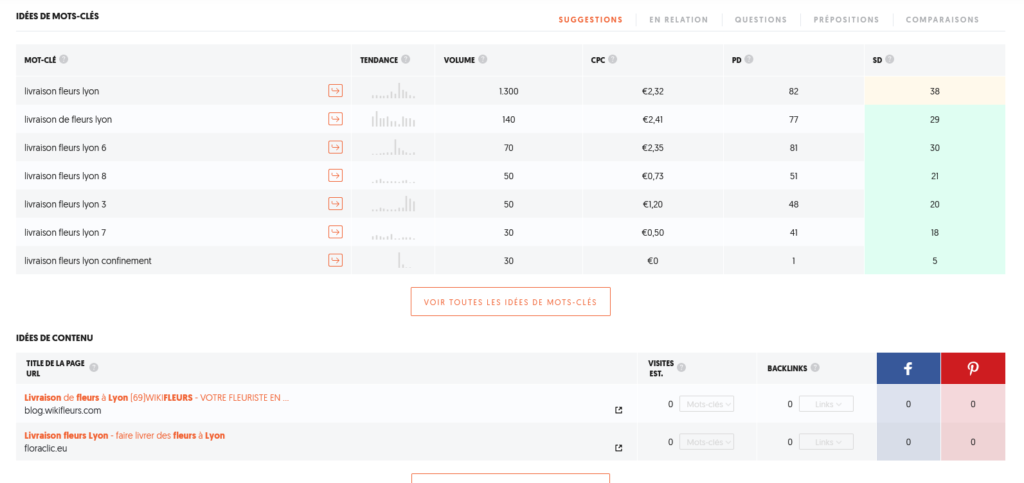Click the CPC value €2,32

[653, 91]
